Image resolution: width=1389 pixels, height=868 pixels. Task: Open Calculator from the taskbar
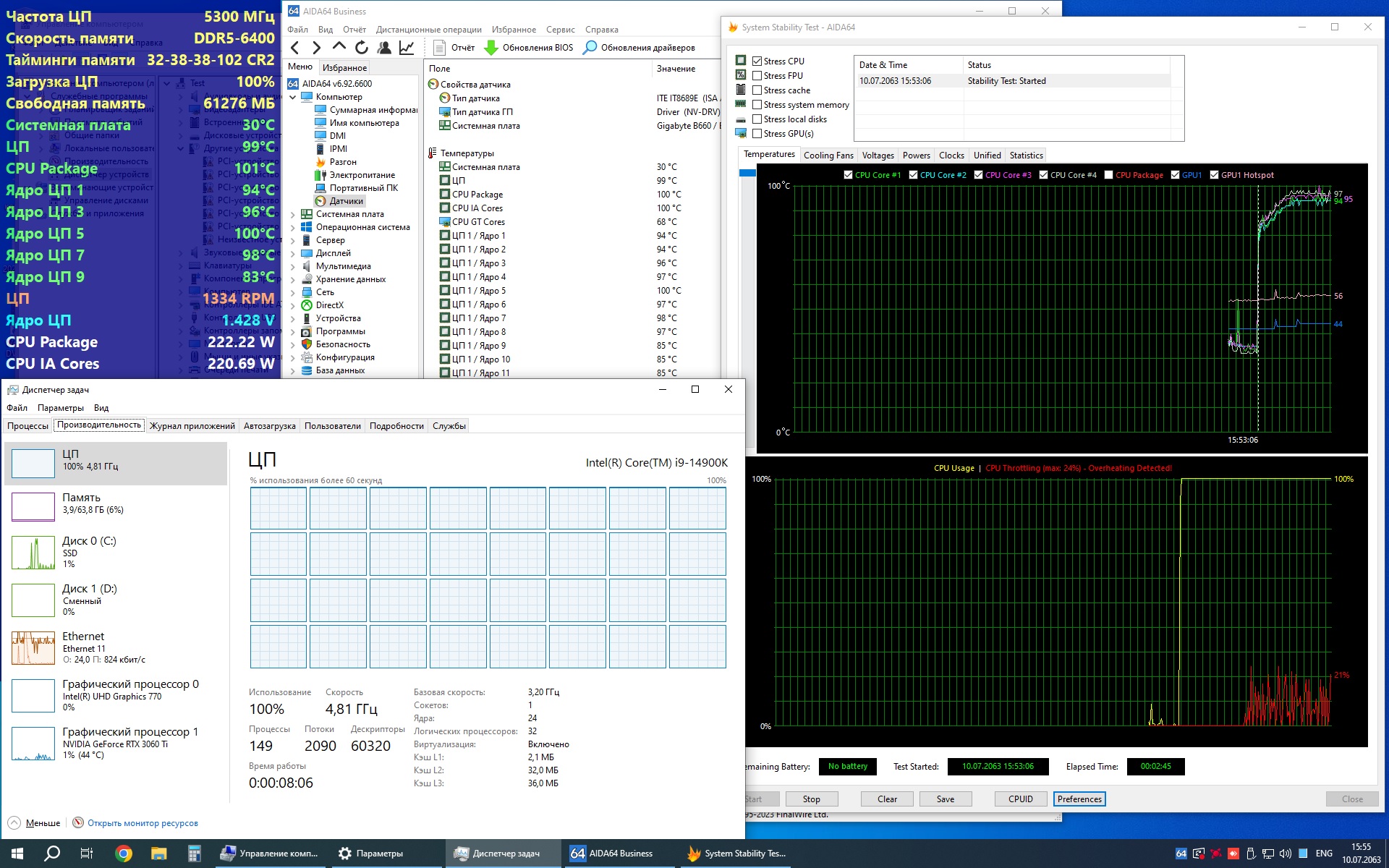(194, 854)
